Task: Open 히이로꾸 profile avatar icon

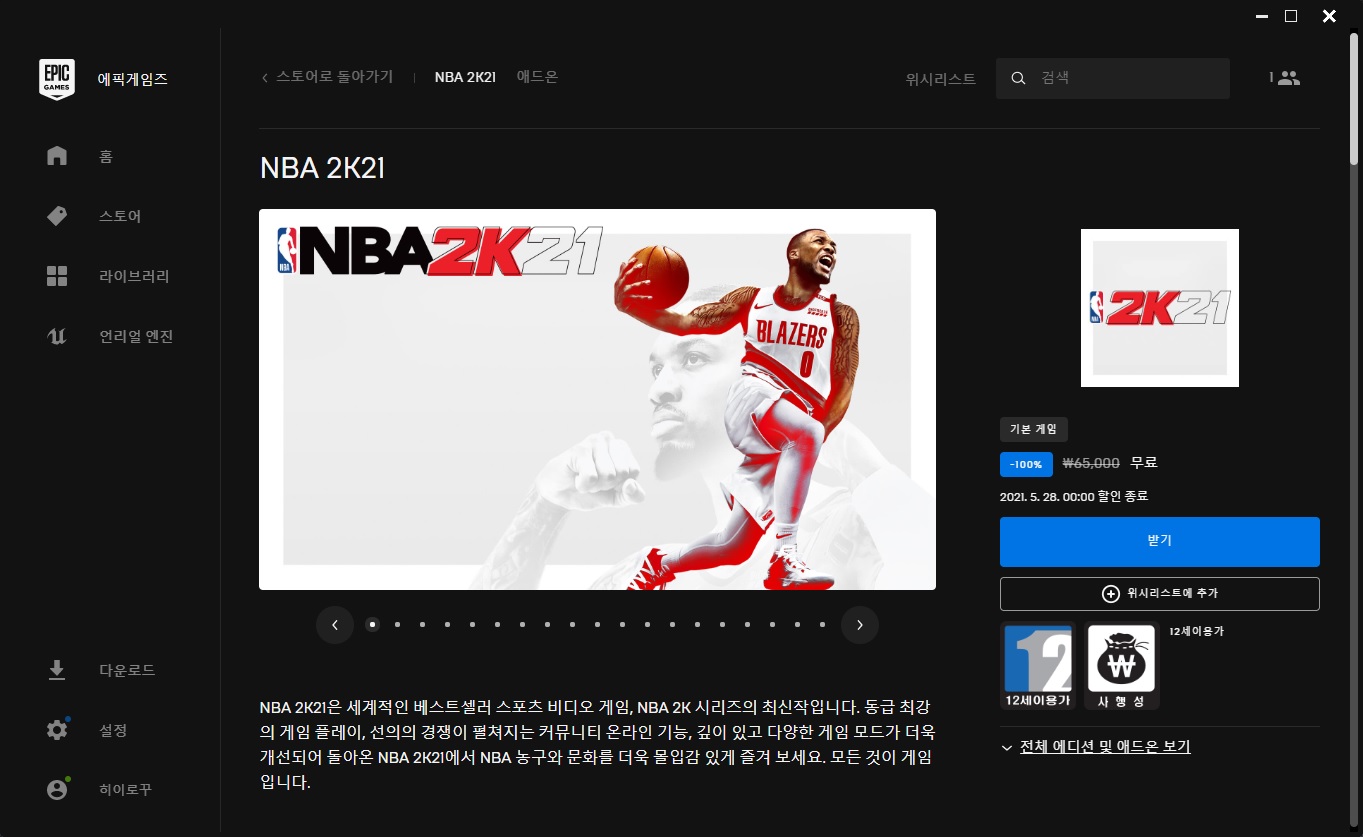Action: (57, 790)
